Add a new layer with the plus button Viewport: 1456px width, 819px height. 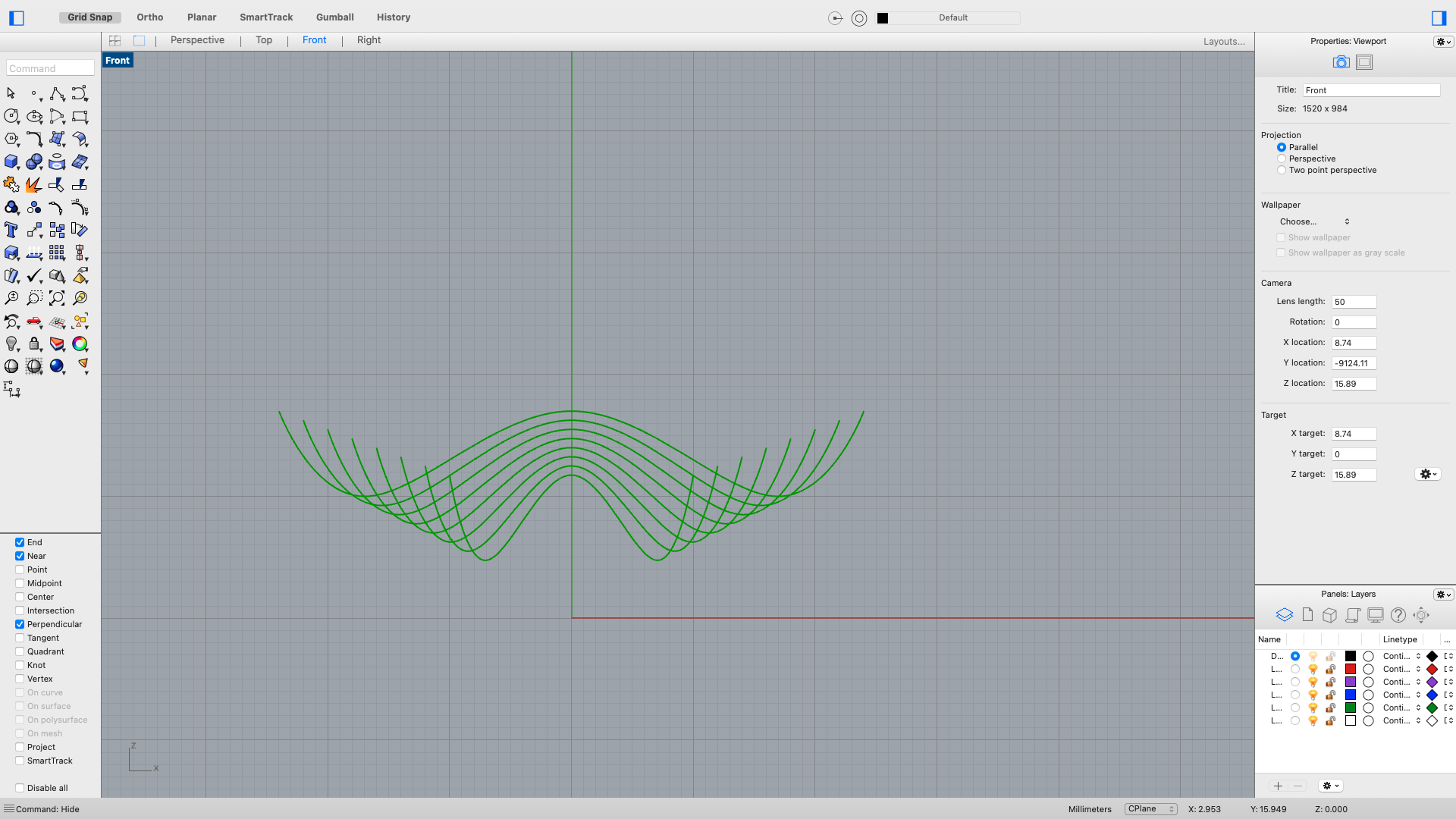point(1278,786)
